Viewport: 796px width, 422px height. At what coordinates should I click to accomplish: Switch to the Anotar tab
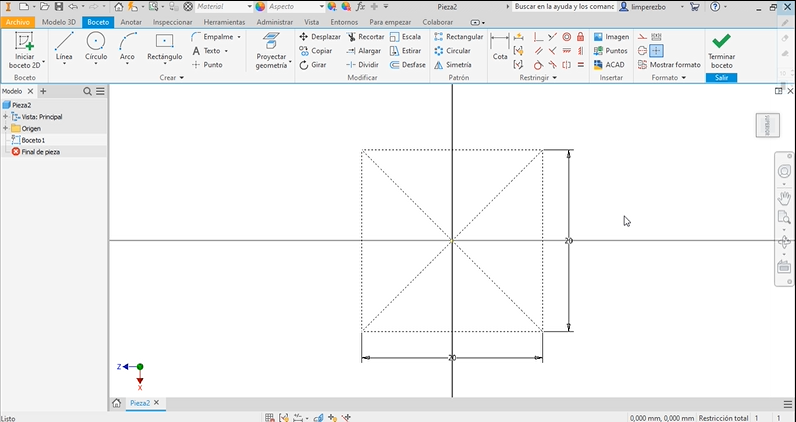(131, 22)
